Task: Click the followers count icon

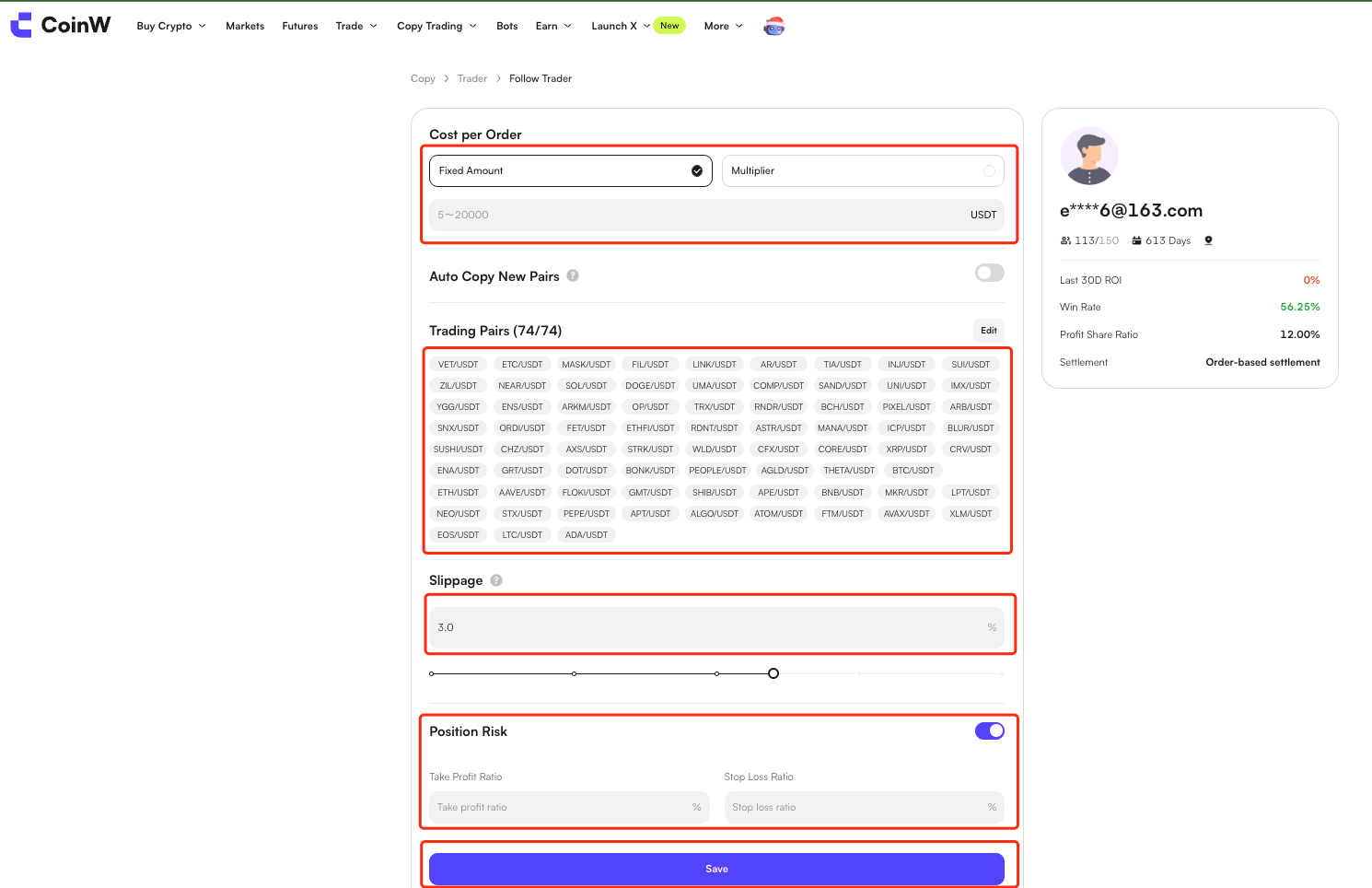Action: [x=1065, y=240]
